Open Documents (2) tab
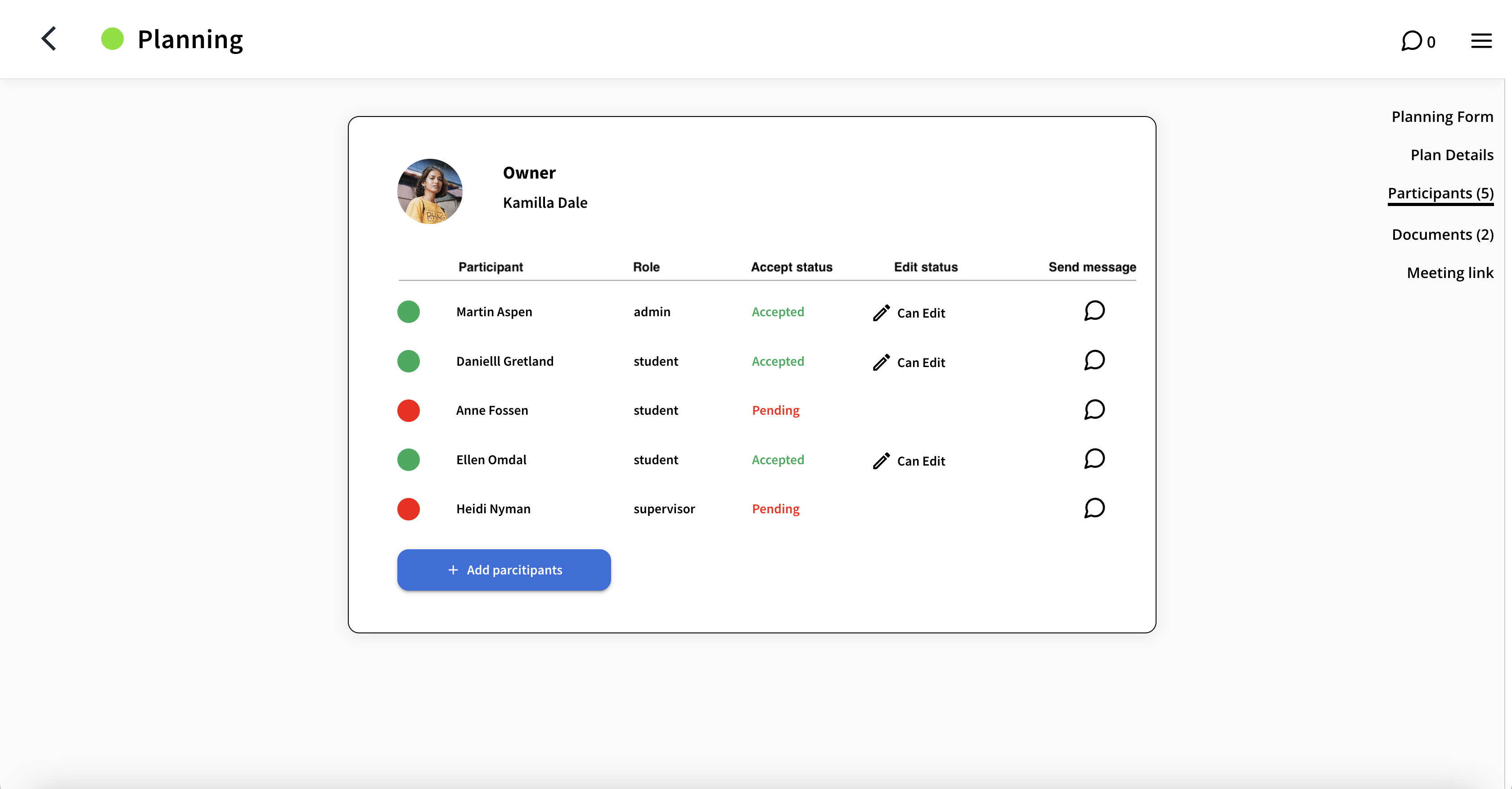The height and width of the screenshot is (789, 1512). pyautogui.click(x=1442, y=235)
